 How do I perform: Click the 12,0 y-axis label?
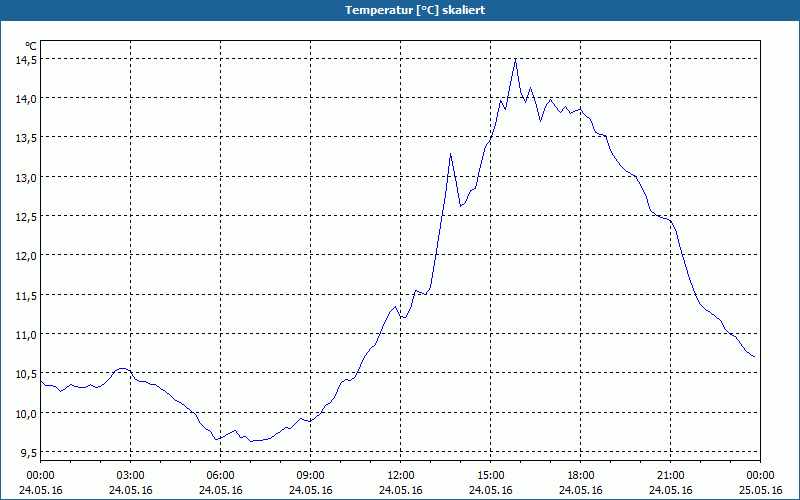[x=26, y=256]
